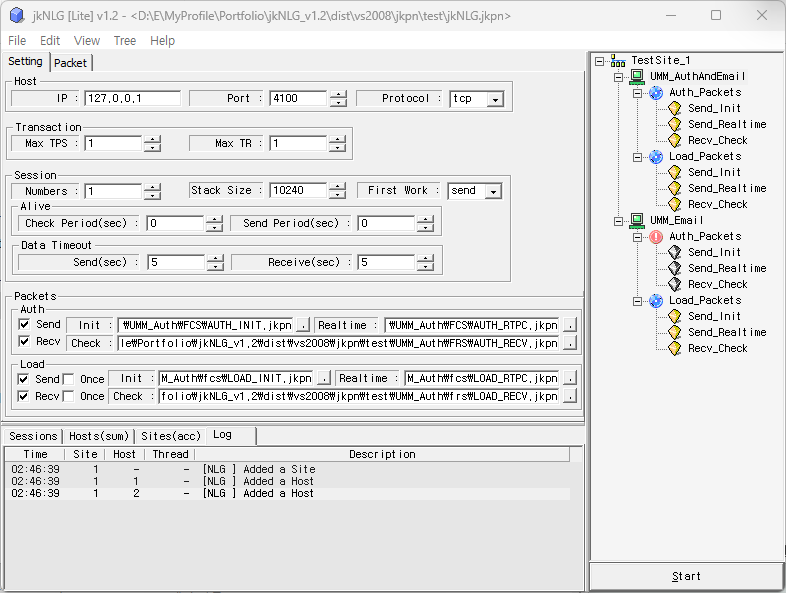Screen dimensions: 786x593
Task: Select the UMM_AuthAndEmail host computer icon
Action: 636,76
